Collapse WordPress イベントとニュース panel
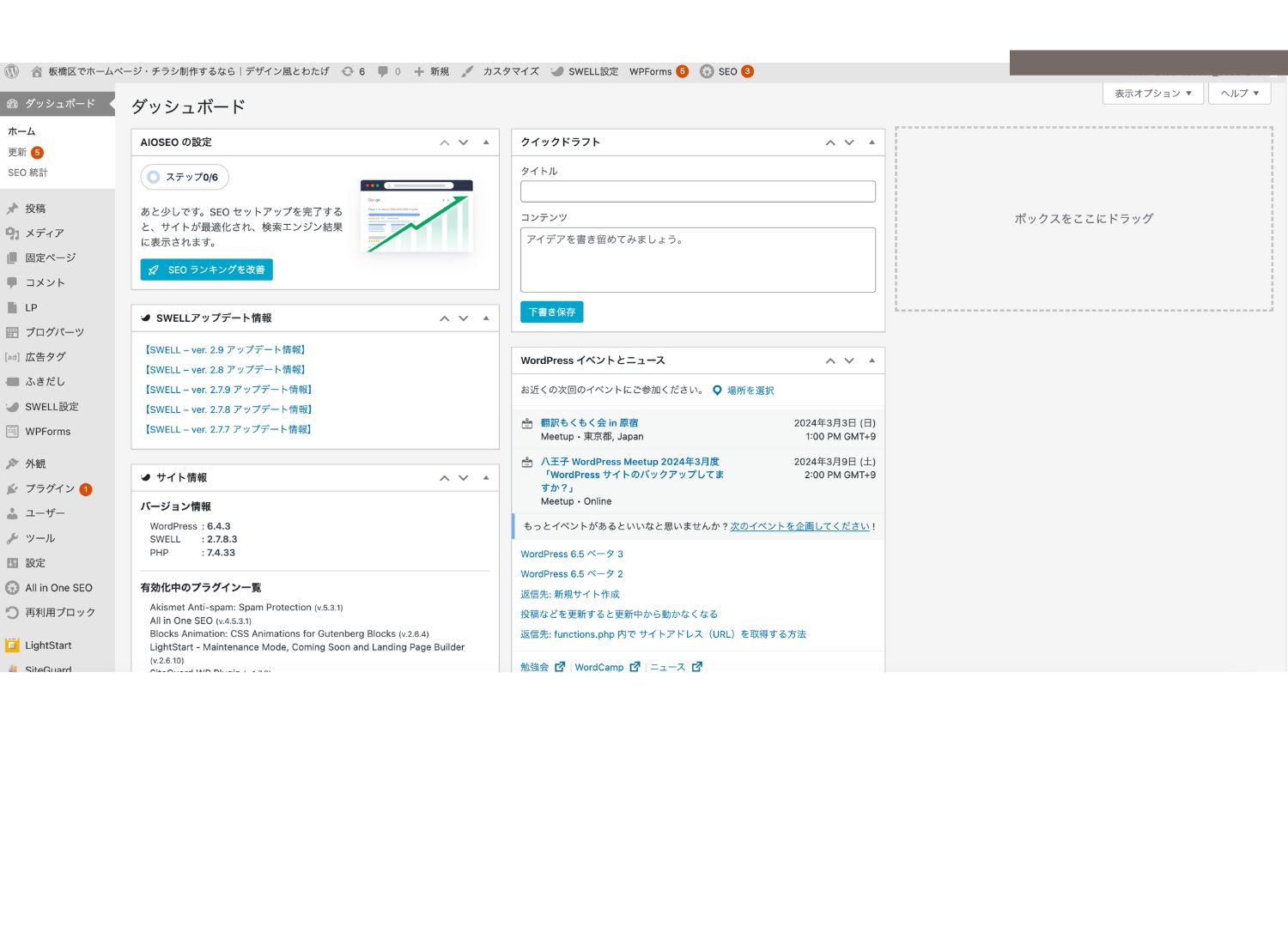 [x=872, y=360]
